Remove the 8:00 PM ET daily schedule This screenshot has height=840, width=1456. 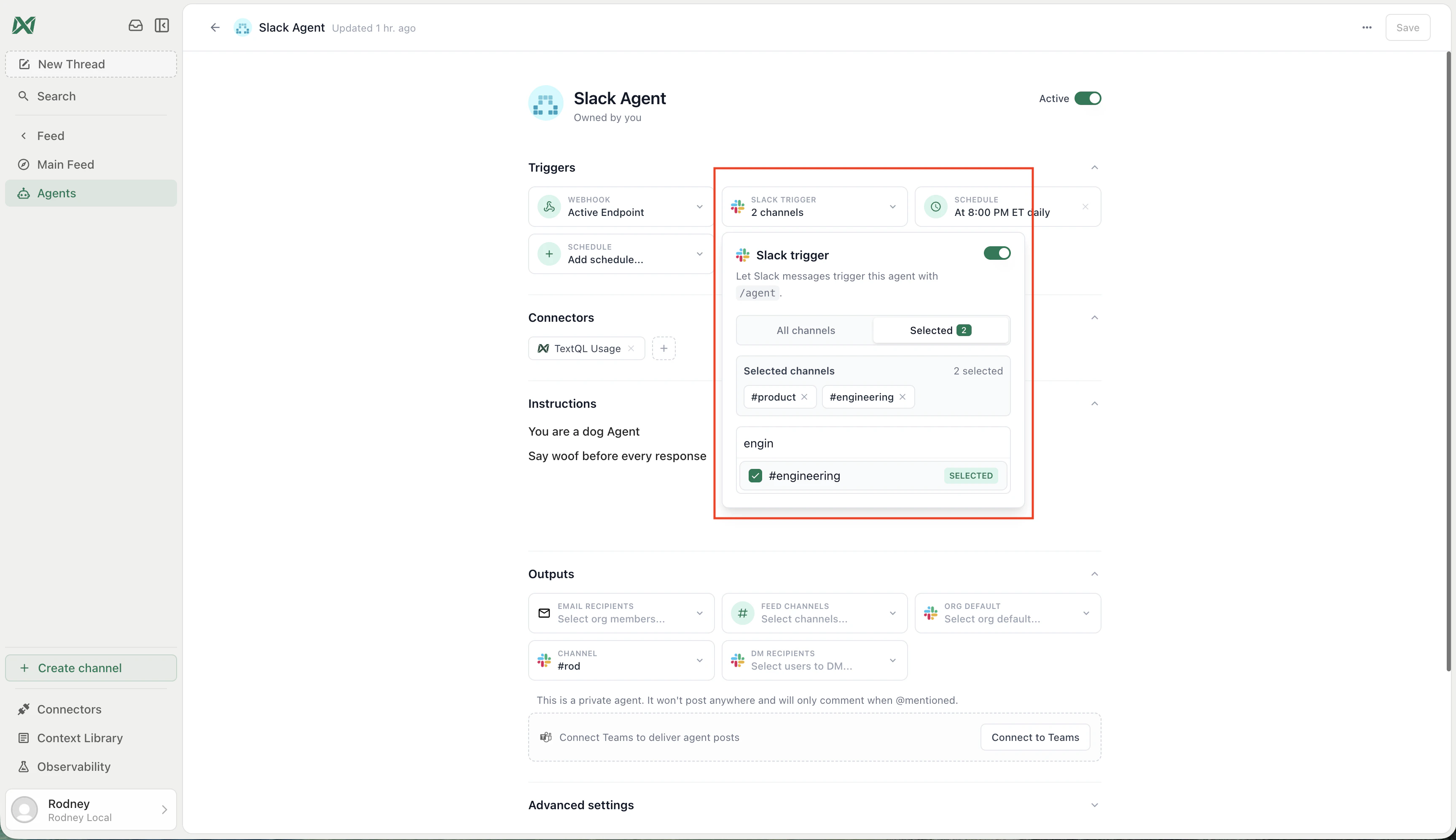tap(1085, 207)
